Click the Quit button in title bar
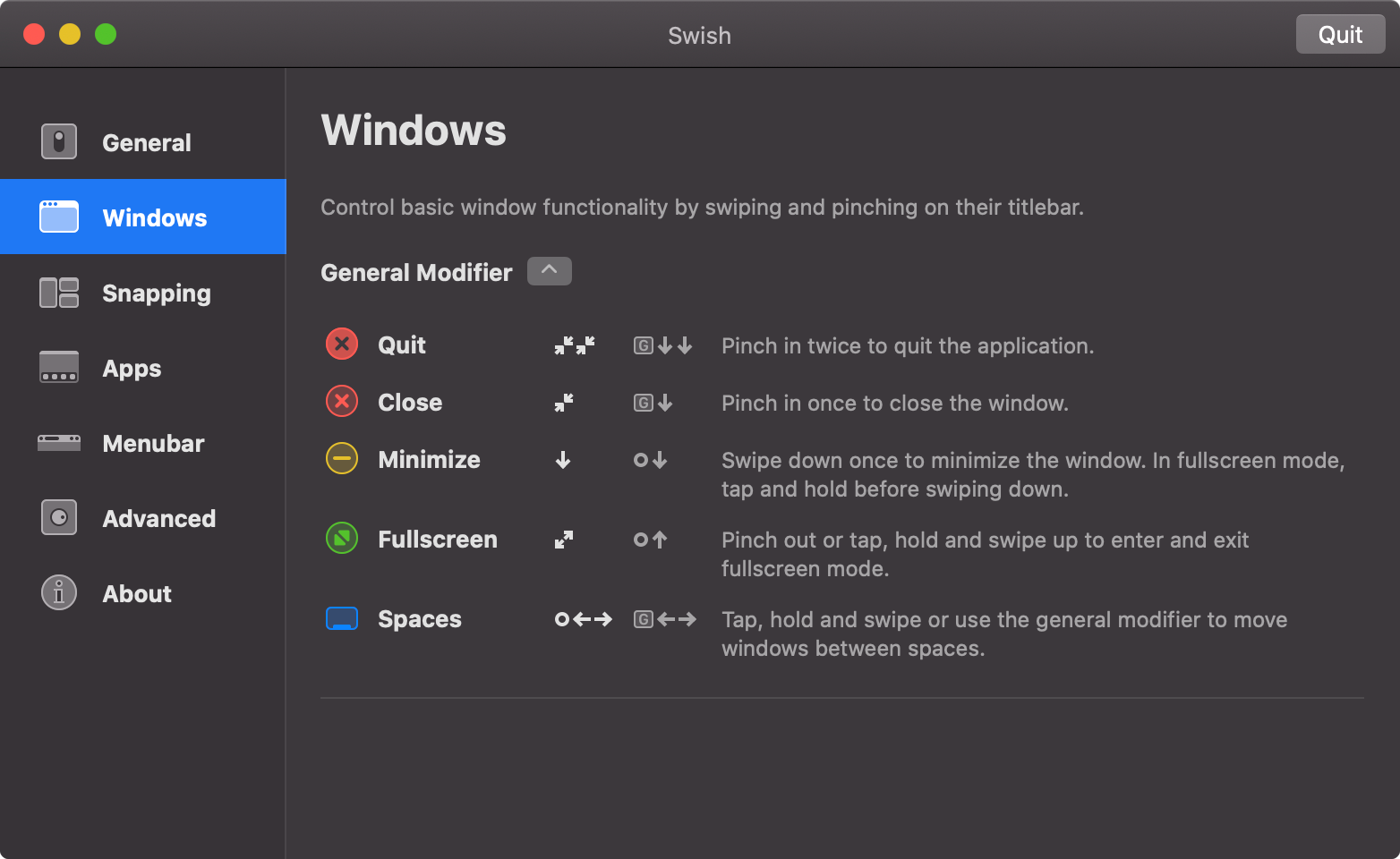Image resolution: width=1400 pixels, height=859 pixels. coord(1340,35)
